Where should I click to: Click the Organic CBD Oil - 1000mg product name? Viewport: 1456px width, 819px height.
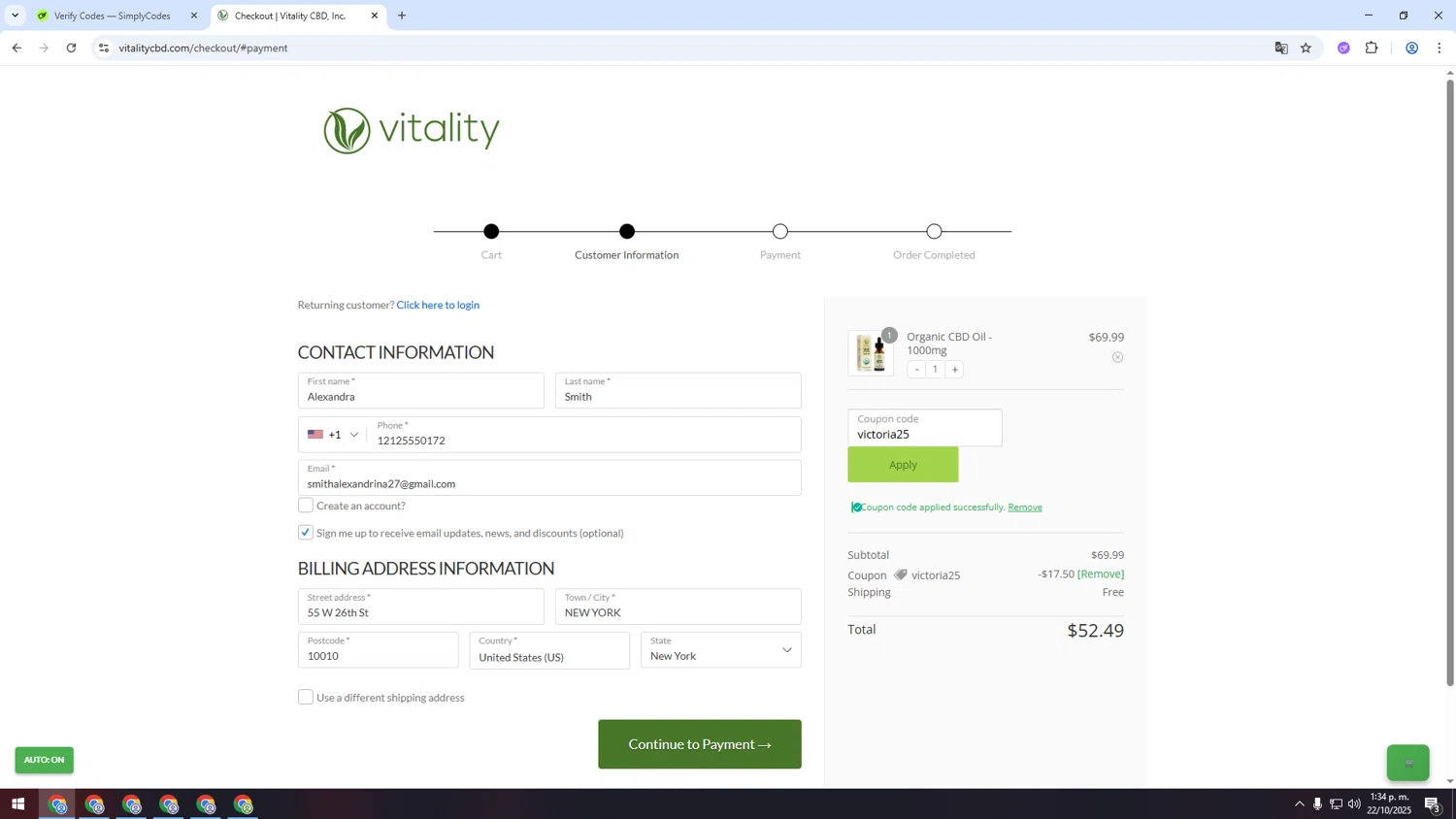pos(948,344)
